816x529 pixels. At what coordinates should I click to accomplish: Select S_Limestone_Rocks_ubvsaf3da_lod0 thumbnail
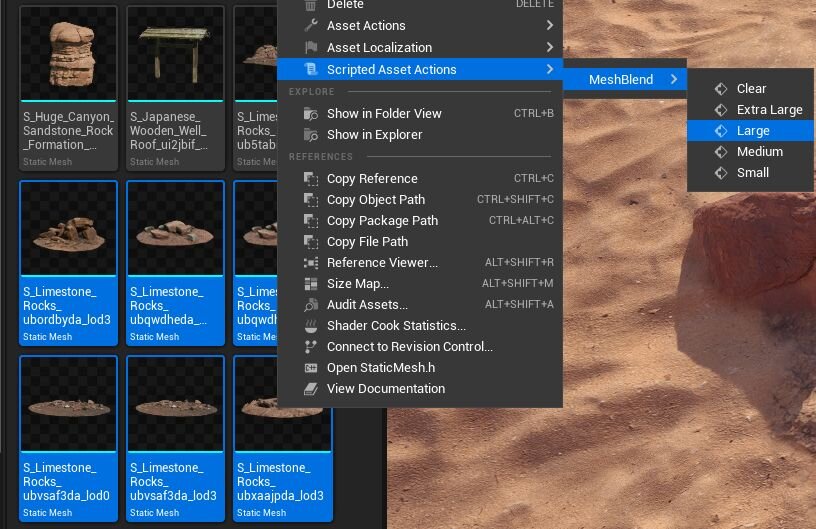[68, 404]
